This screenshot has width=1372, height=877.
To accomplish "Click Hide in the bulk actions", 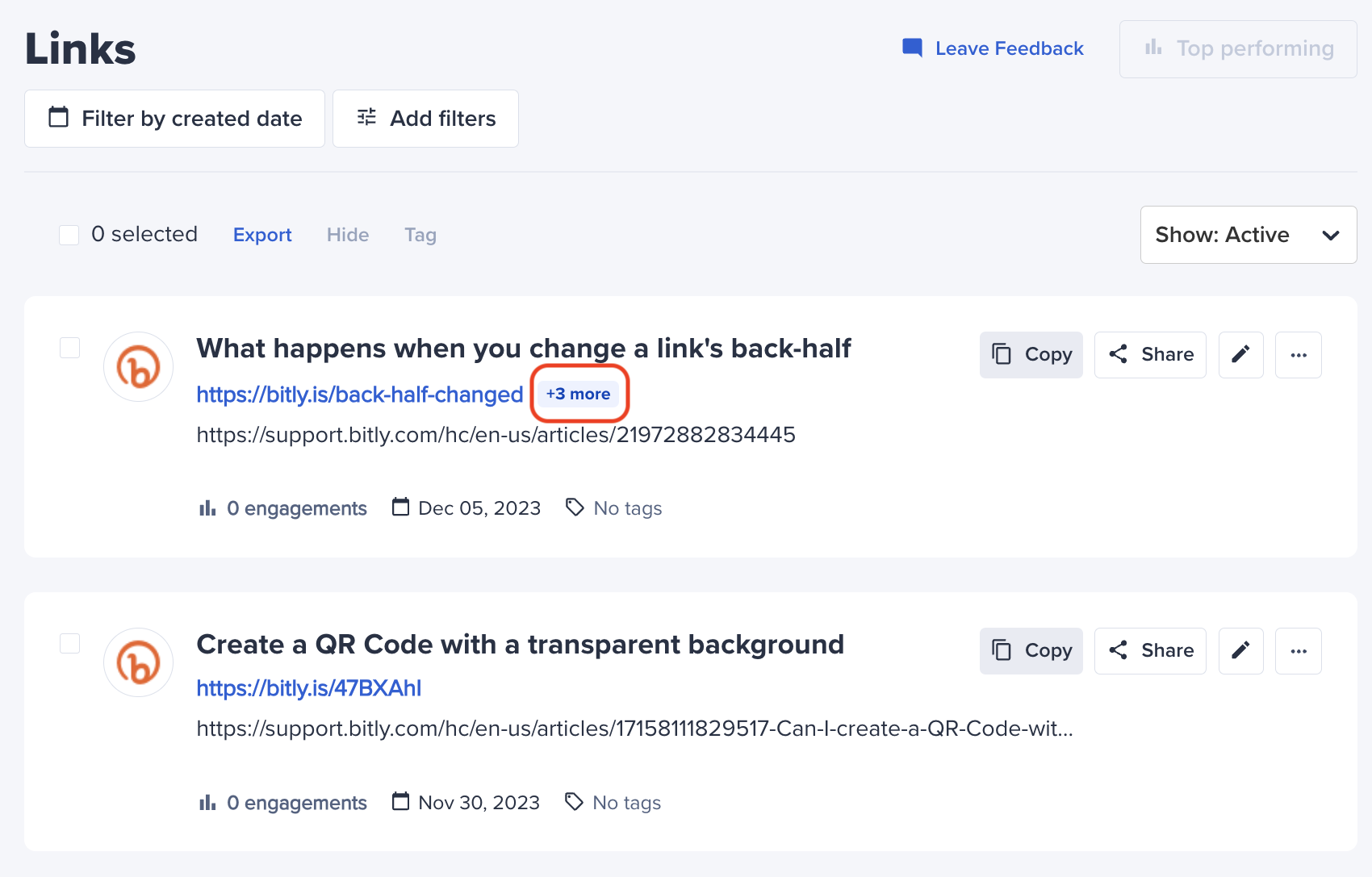I will [x=348, y=235].
